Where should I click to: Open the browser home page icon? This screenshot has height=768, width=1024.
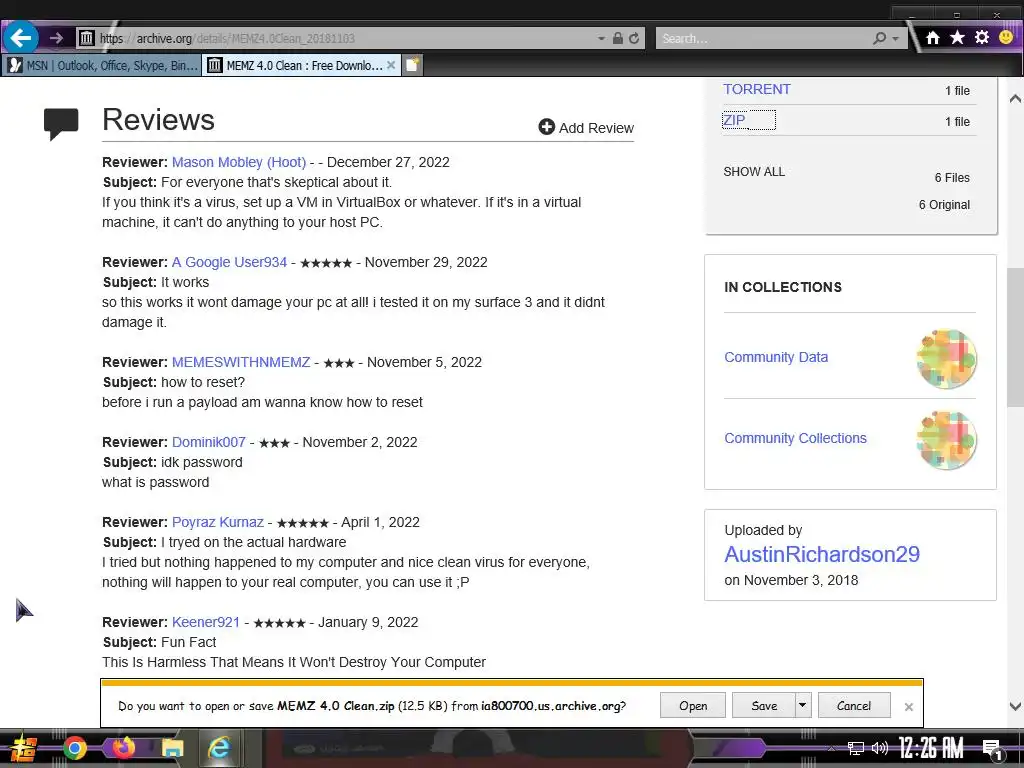pyautogui.click(x=933, y=38)
